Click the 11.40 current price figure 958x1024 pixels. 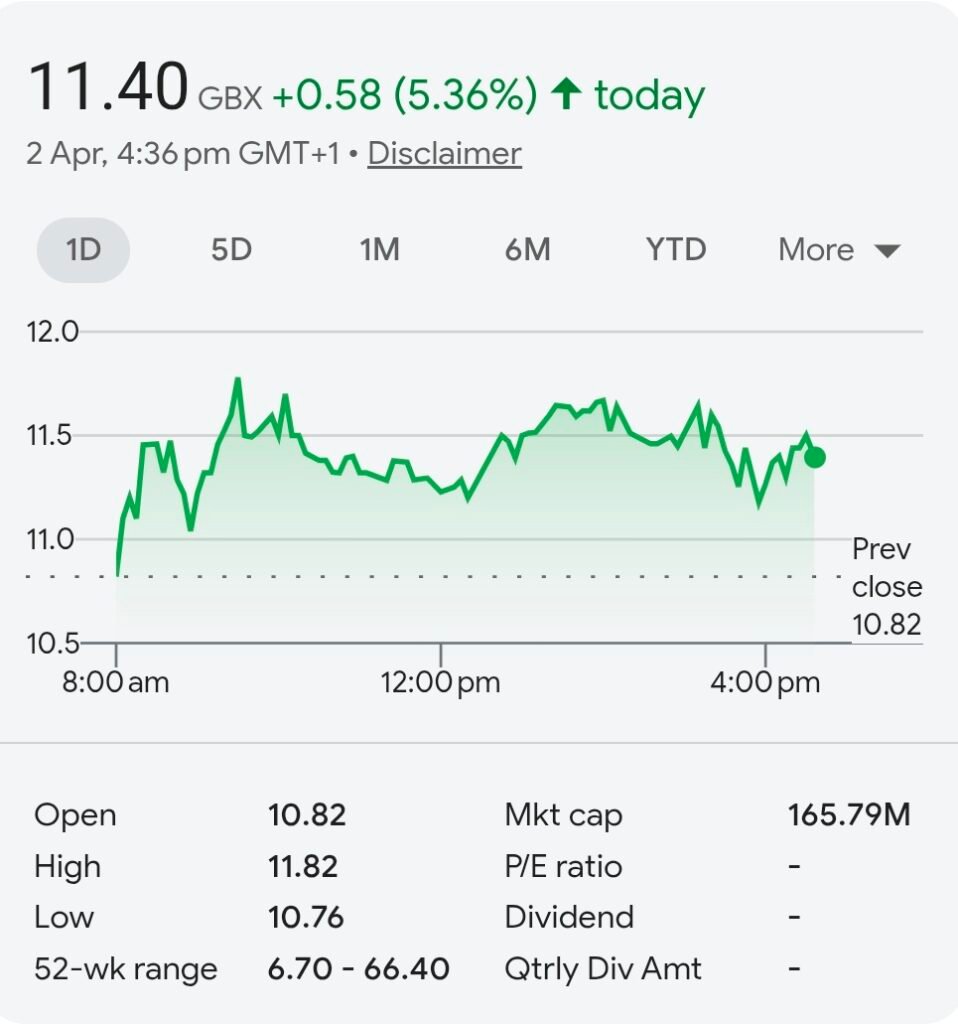tap(109, 88)
